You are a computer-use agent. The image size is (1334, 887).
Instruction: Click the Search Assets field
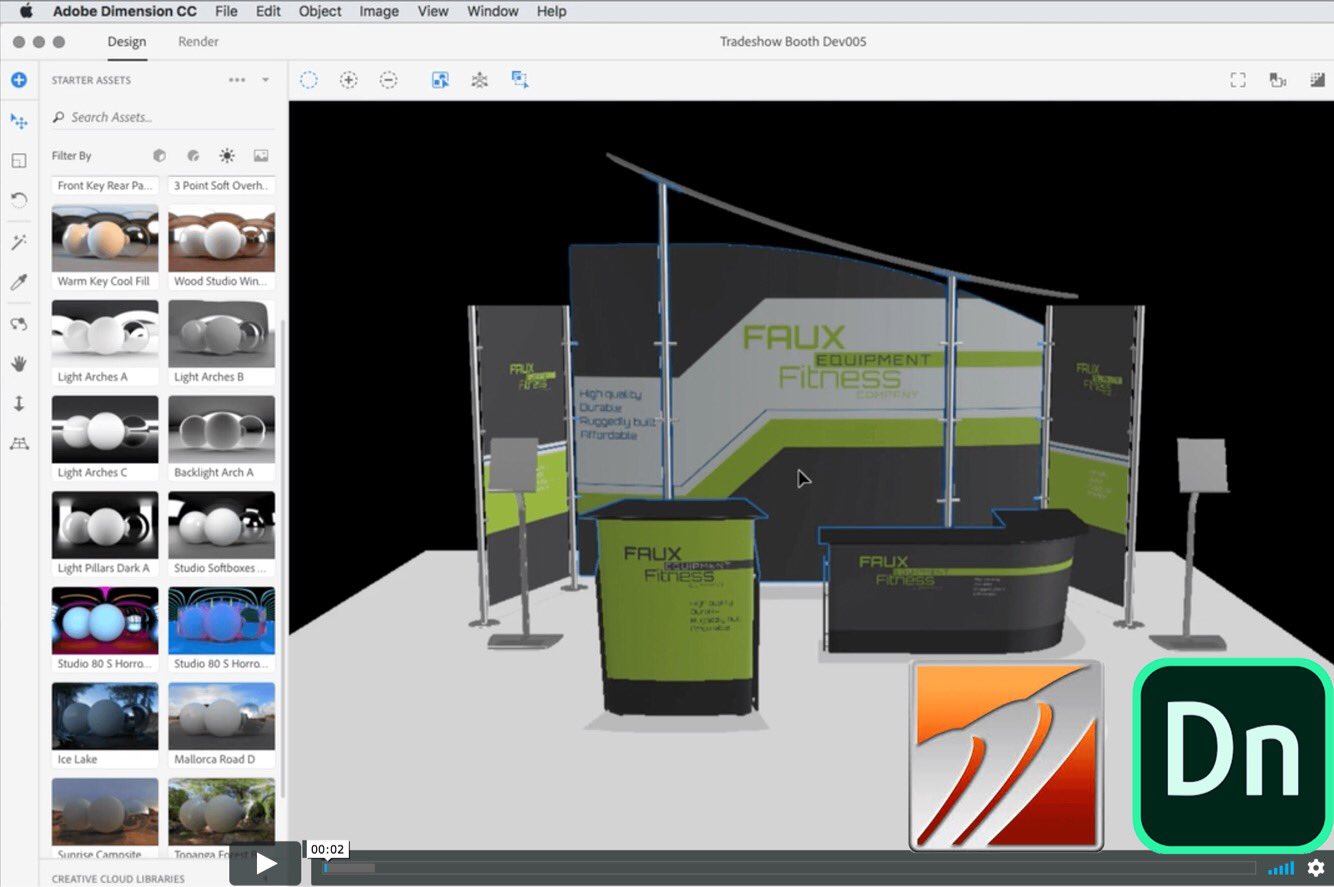(162, 117)
